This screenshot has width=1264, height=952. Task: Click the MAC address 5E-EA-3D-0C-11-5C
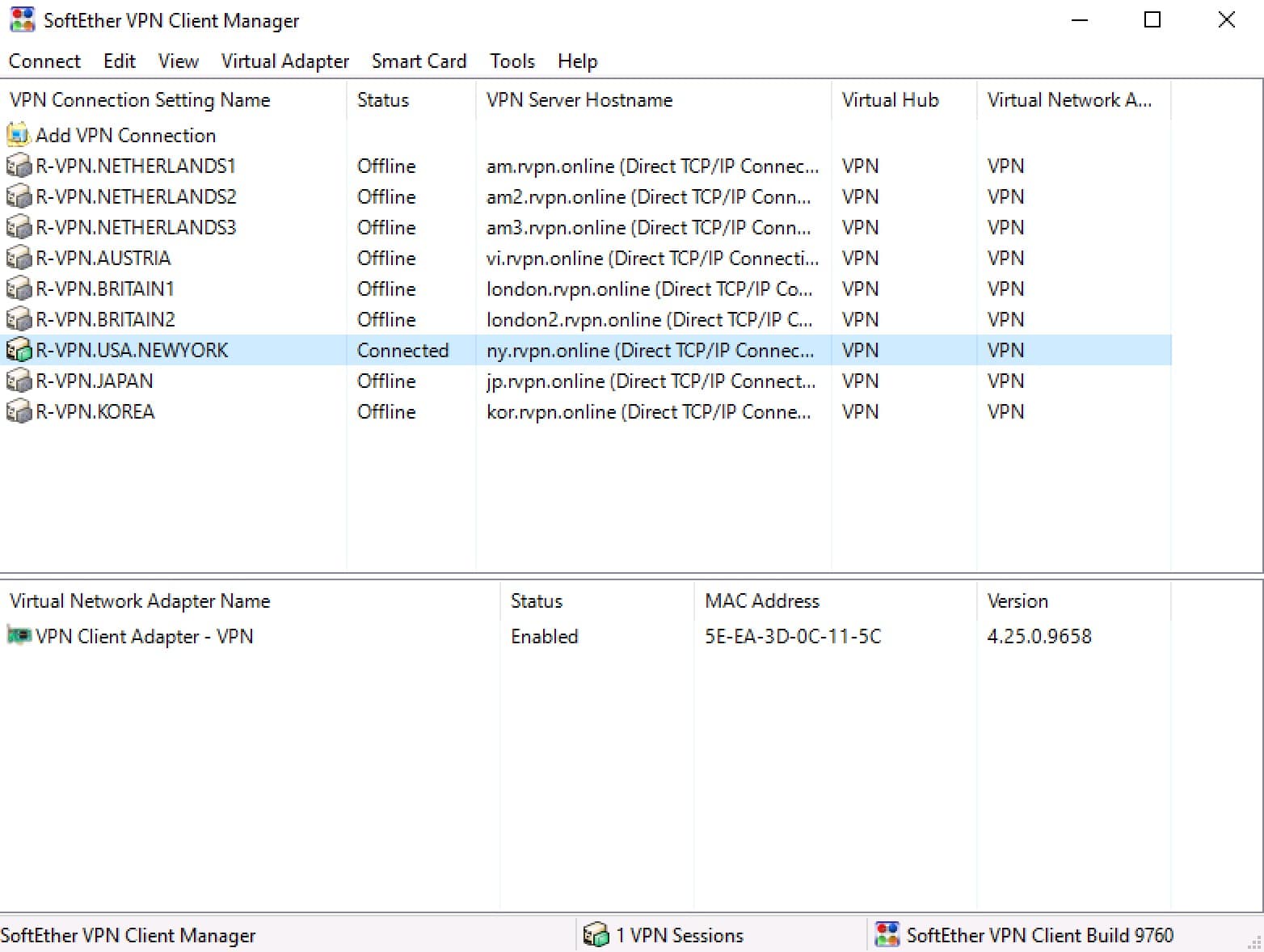click(x=793, y=636)
